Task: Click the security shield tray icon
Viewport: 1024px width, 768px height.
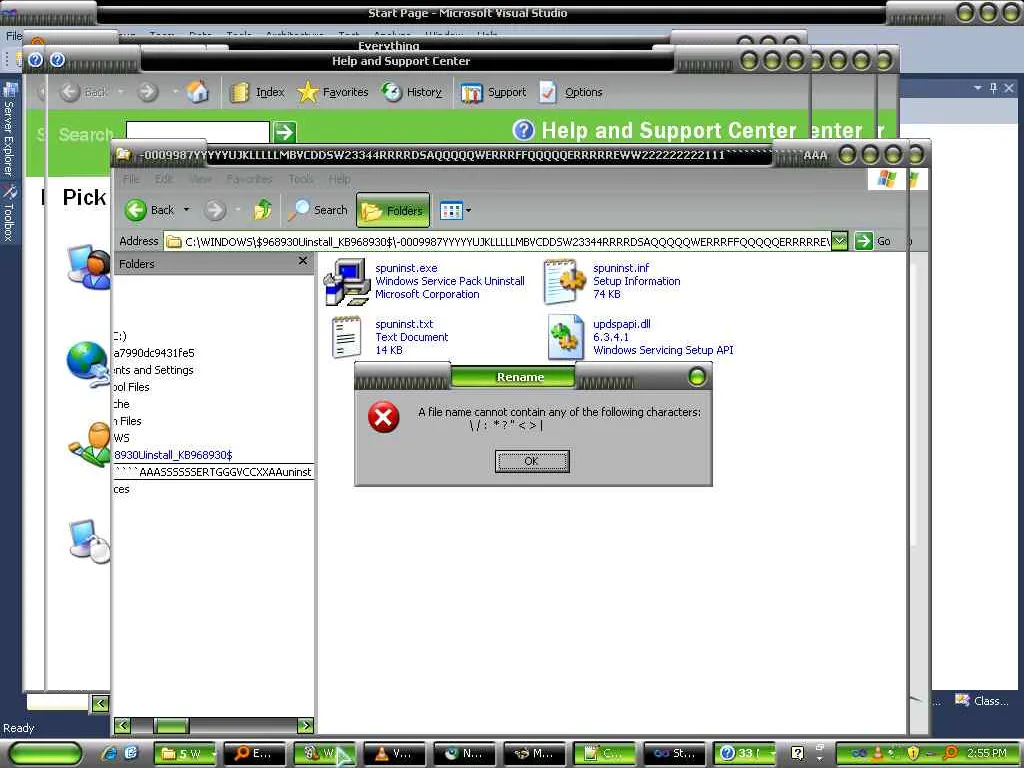Action: click(914, 753)
